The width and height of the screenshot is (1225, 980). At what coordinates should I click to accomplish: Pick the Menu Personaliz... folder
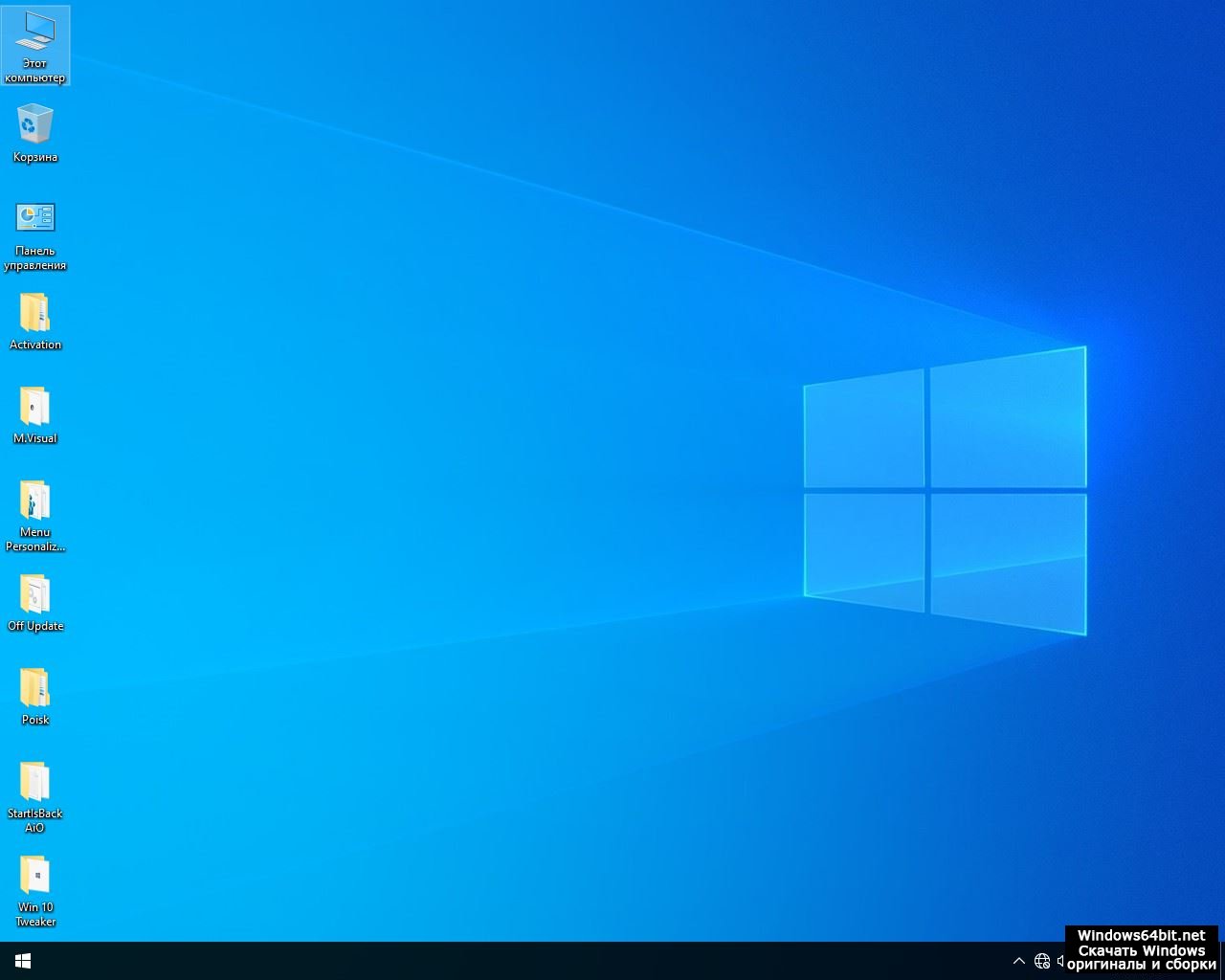pos(35,501)
